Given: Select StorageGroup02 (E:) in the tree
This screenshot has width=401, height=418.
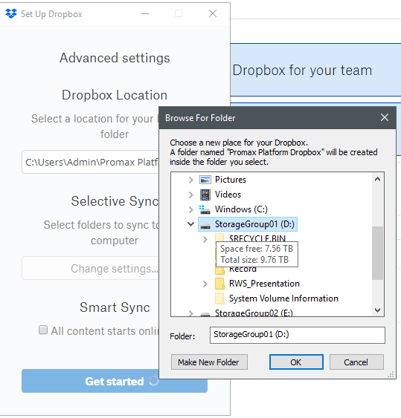Looking at the screenshot, I should (254, 313).
